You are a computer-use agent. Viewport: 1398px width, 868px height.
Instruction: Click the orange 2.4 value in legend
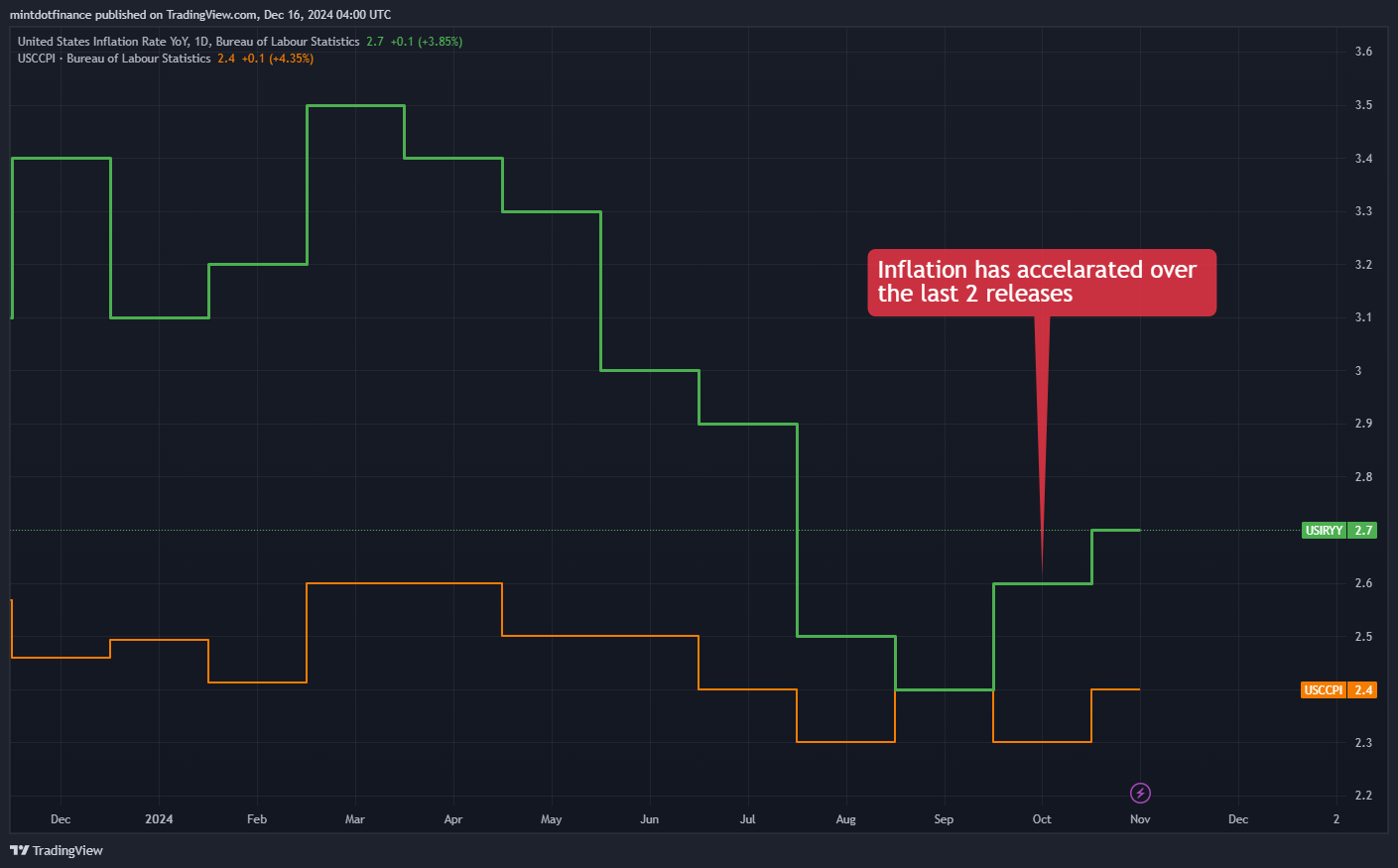[x=226, y=59]
